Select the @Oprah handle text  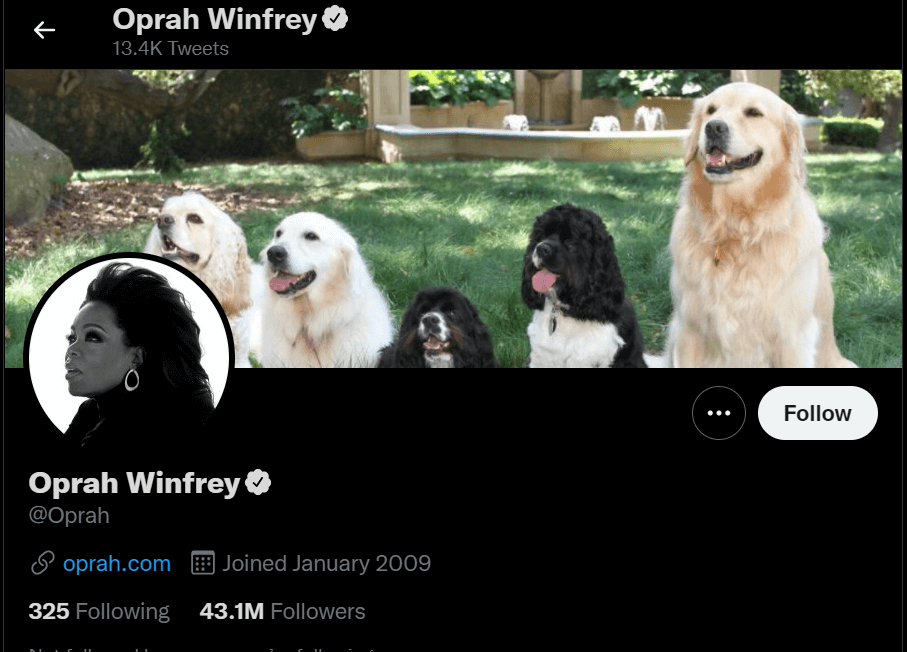[x=69, y=515]
